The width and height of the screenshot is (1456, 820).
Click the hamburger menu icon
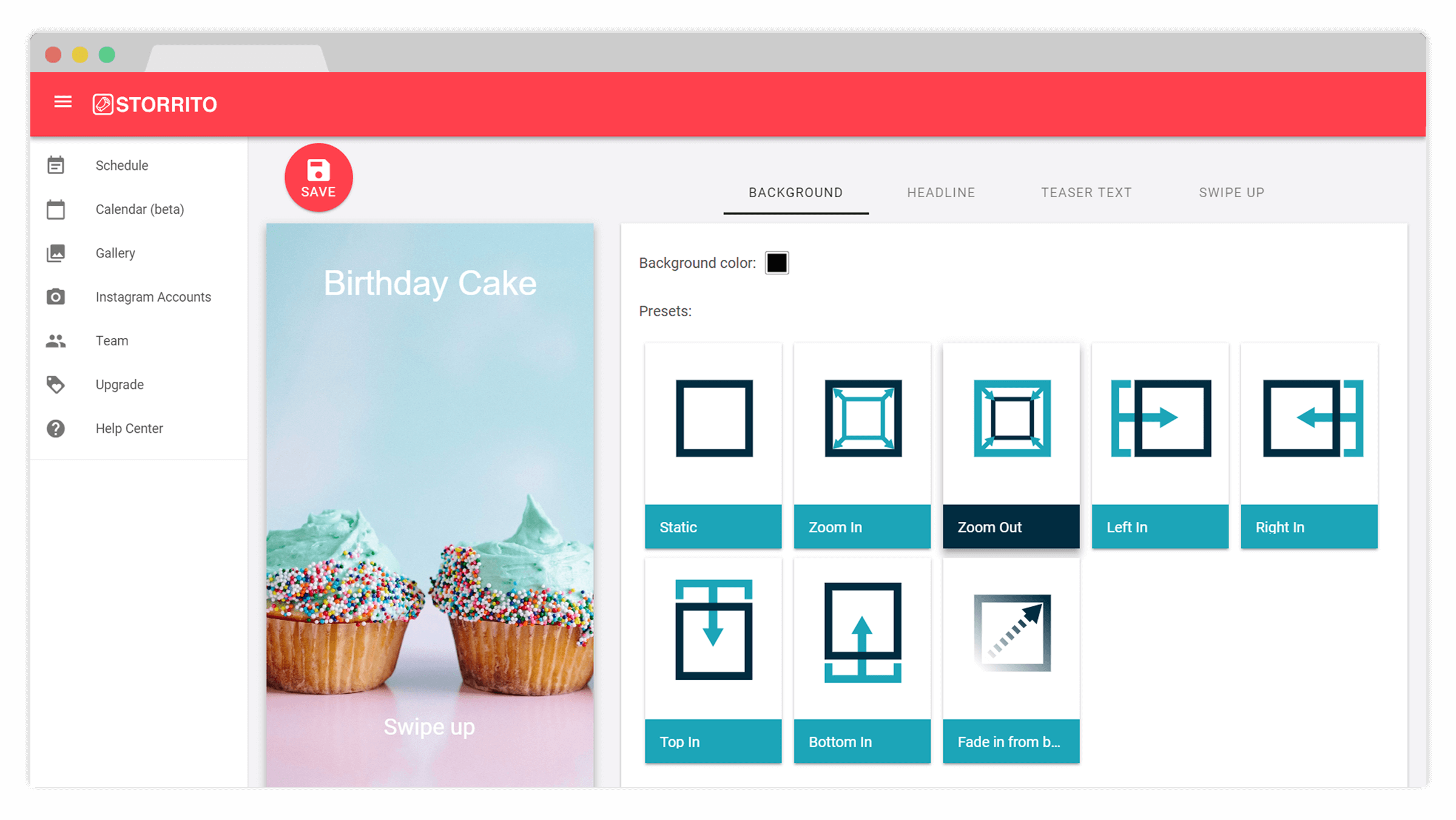tap(63, 103)
